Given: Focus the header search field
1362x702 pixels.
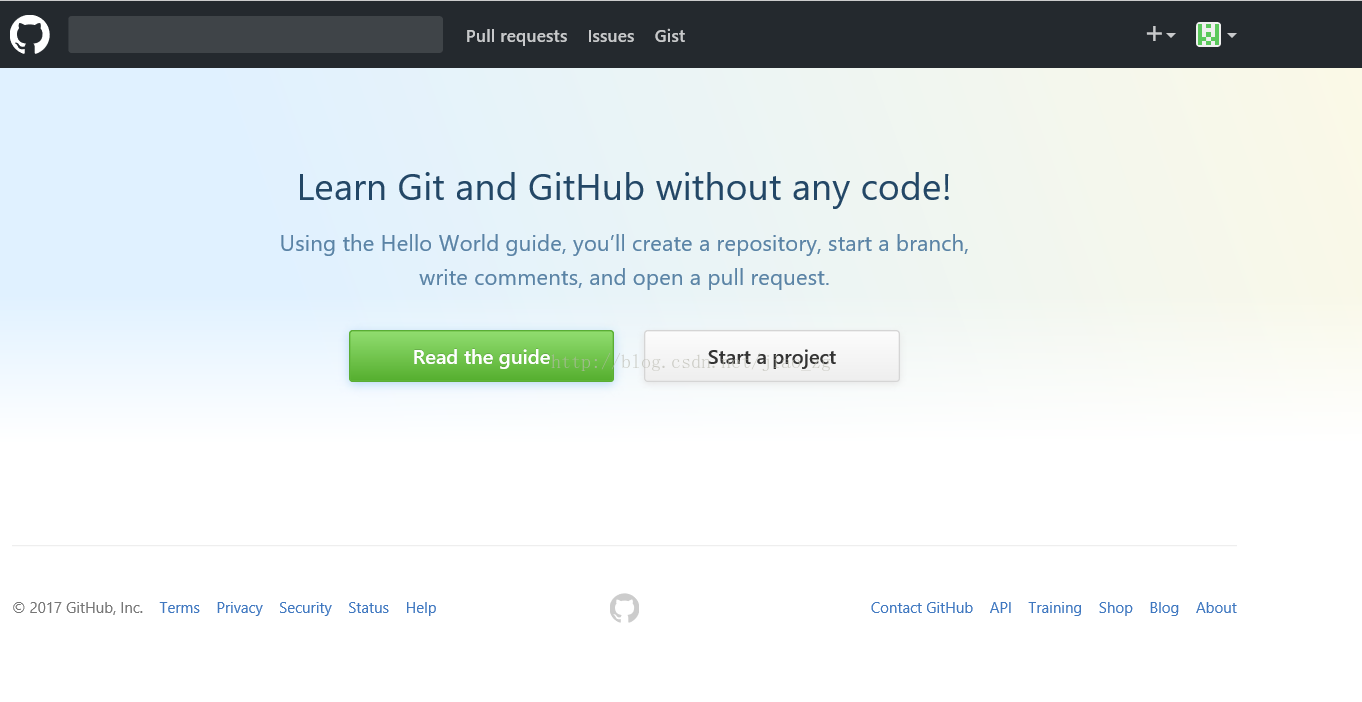Looking at the screenshot, I should click(255, 34).
